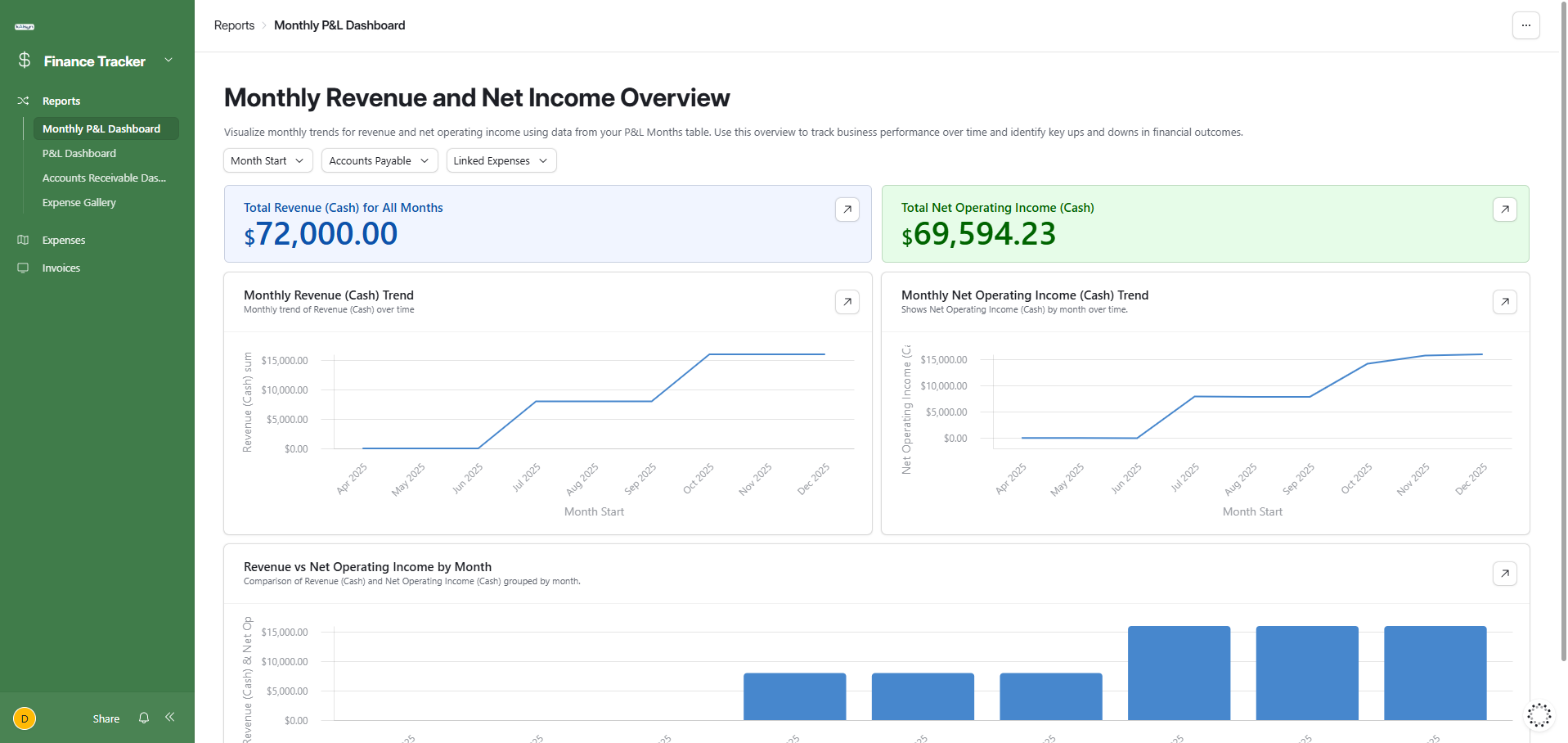Click the user avatar D in sidebar
The width and height of the screenshot is (1568, 743).
pyautogui.click(x=25, y=718)
